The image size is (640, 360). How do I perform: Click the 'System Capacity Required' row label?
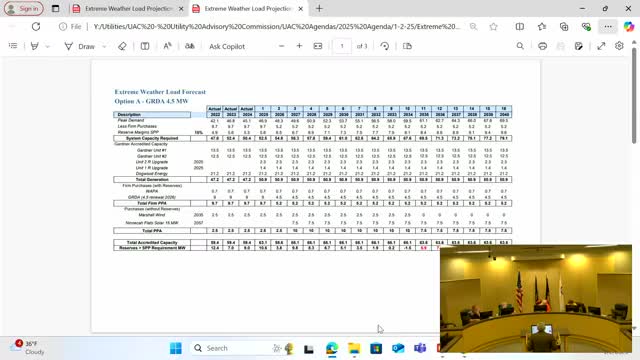pyautogui.click(x=152, y=138)
